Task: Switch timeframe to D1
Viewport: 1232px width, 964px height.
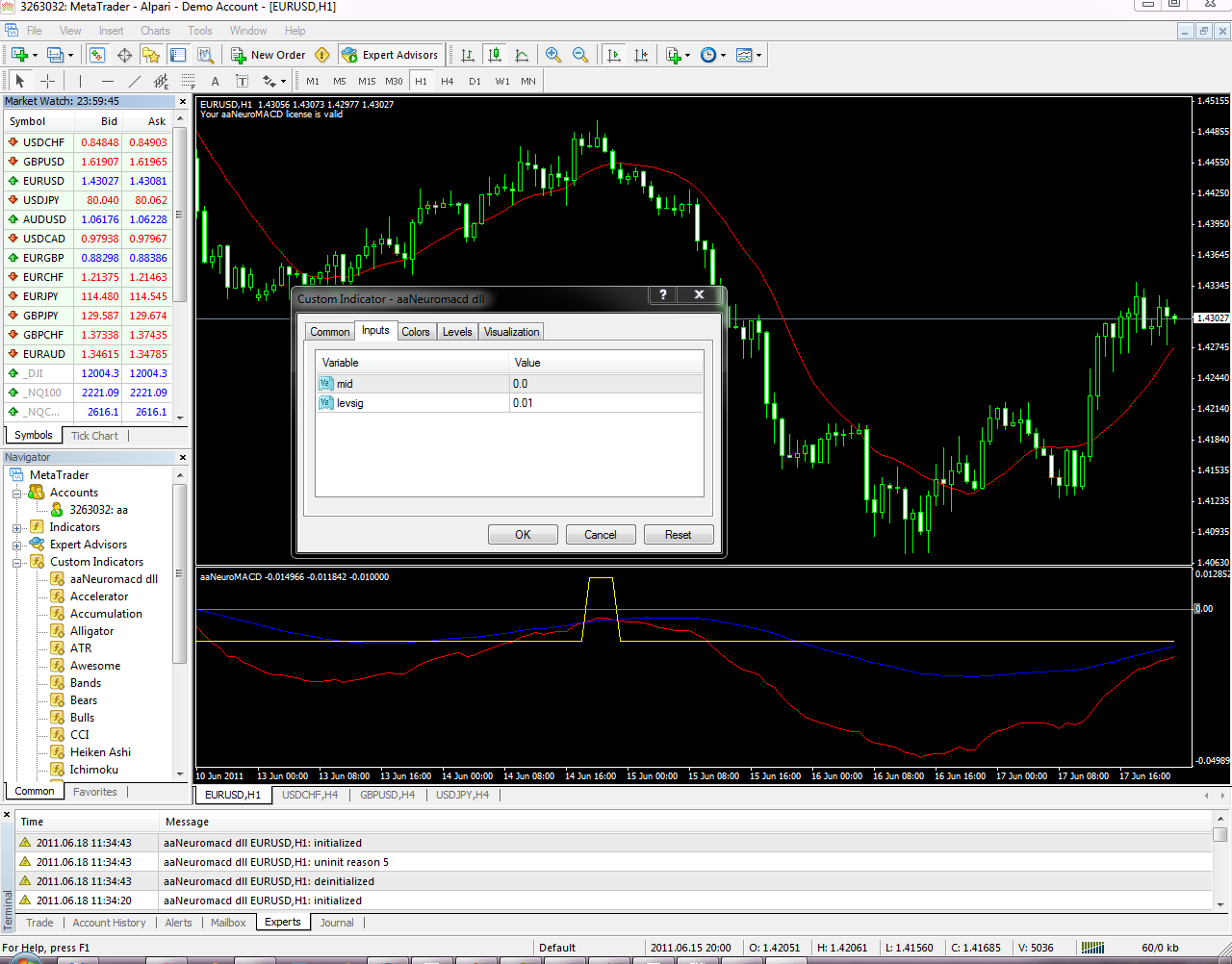Action: click(x=475, y=81)
